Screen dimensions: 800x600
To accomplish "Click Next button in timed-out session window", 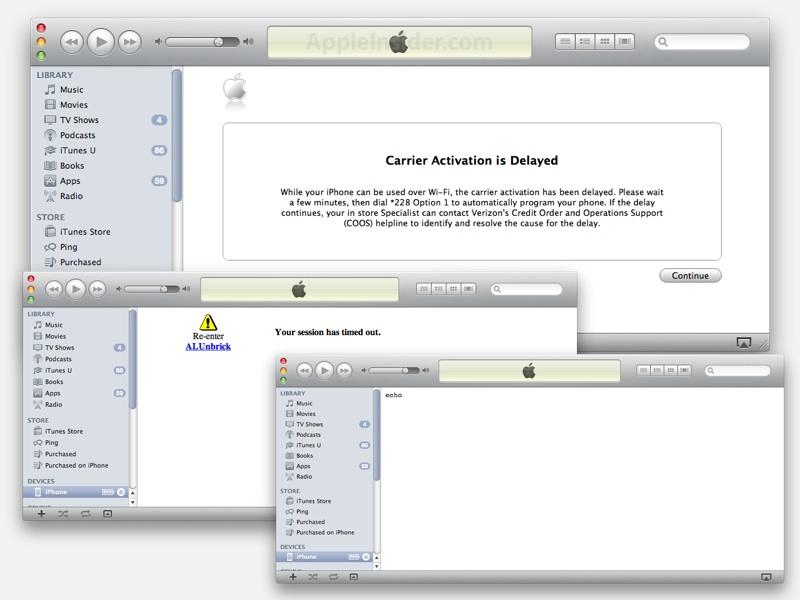I will [97, 289].
